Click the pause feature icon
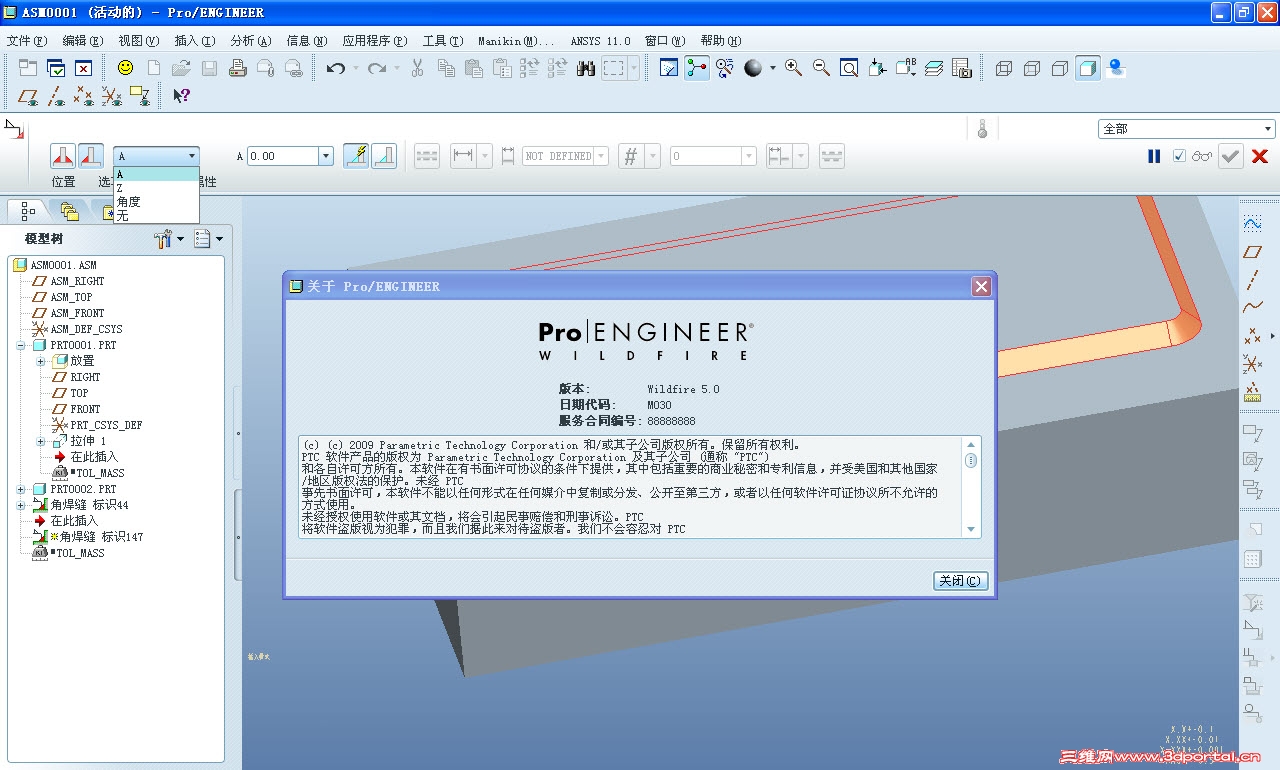Viewport: 1280px width, 770px height. 1154,156
